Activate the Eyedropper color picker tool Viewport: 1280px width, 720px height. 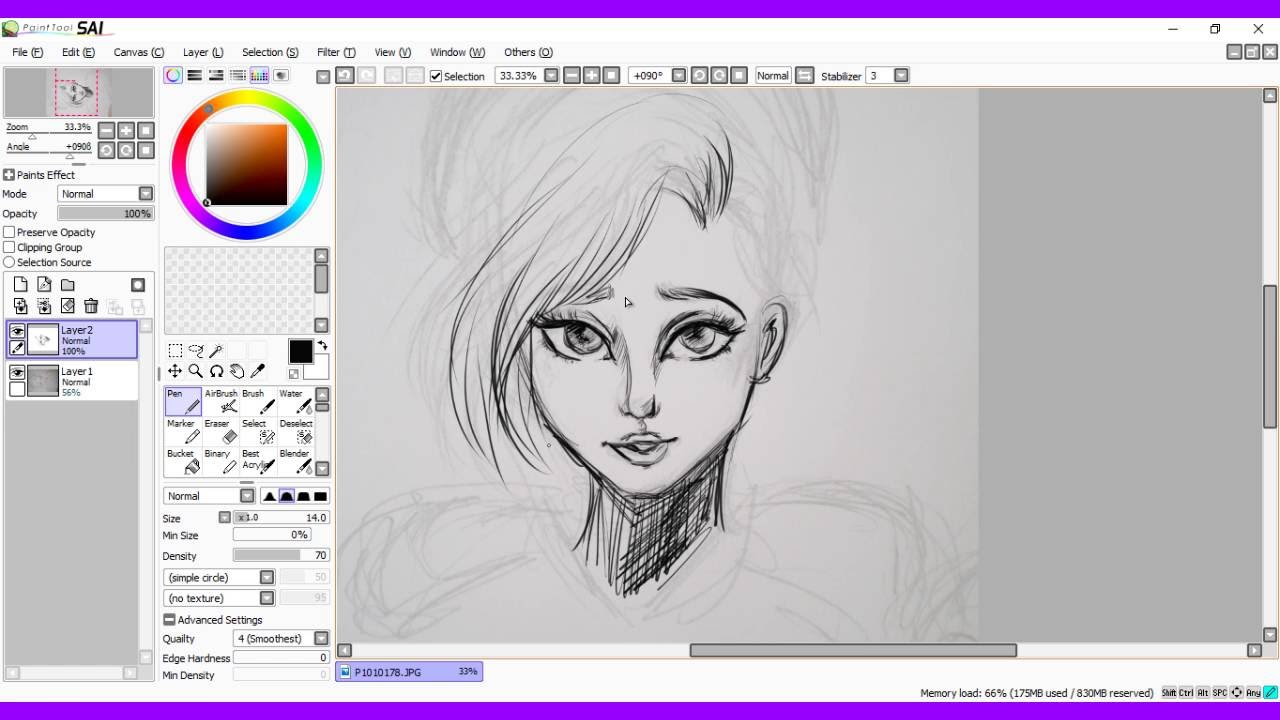(258, 371)
